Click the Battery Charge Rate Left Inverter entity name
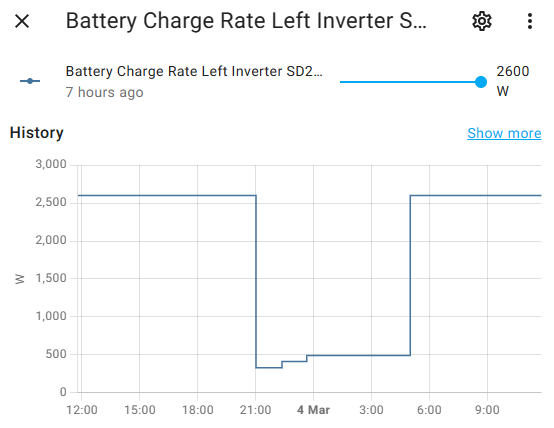The height and width of the screenshot is (428, 554). pyautogui.click(x=194, y=71)
